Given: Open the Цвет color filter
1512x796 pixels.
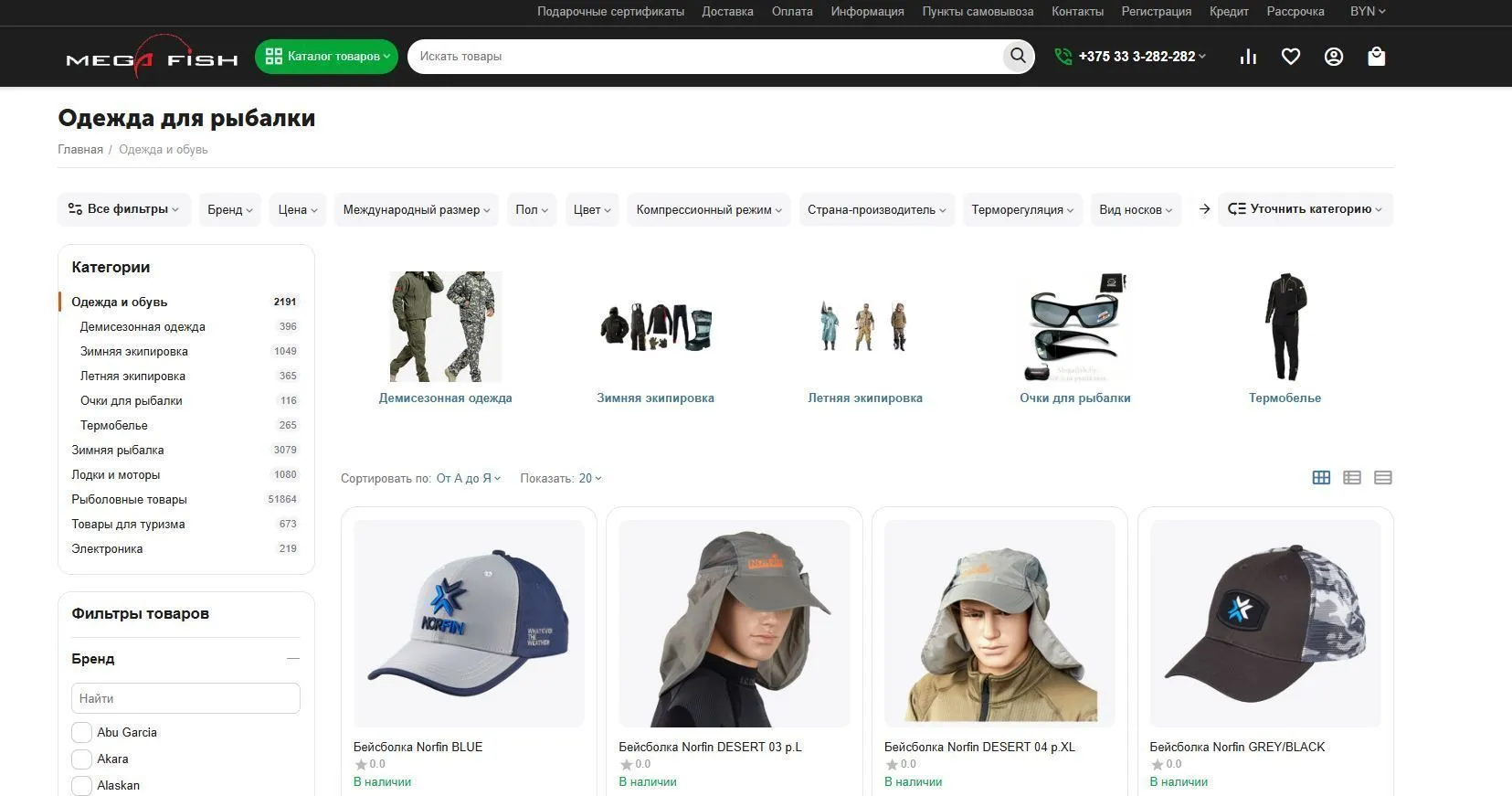Looking at the screenshot, I should click(x=592, y=209).
